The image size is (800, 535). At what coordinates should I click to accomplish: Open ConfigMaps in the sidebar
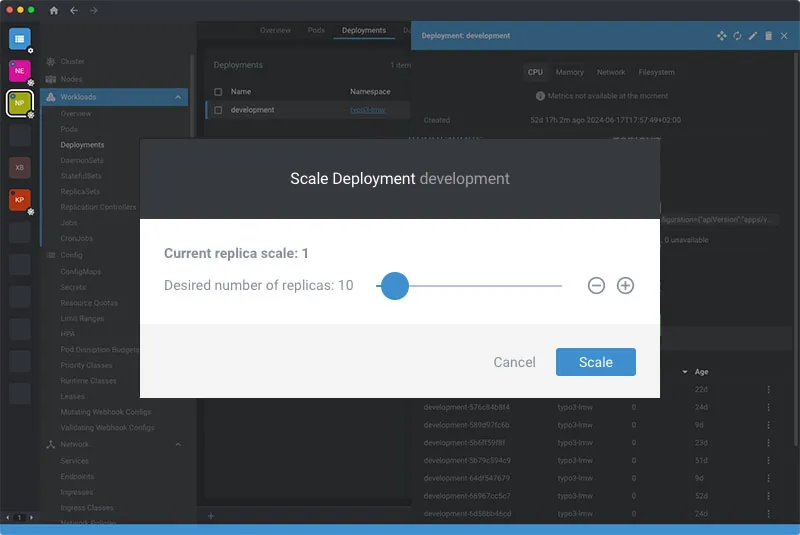[x=81, y=271]
